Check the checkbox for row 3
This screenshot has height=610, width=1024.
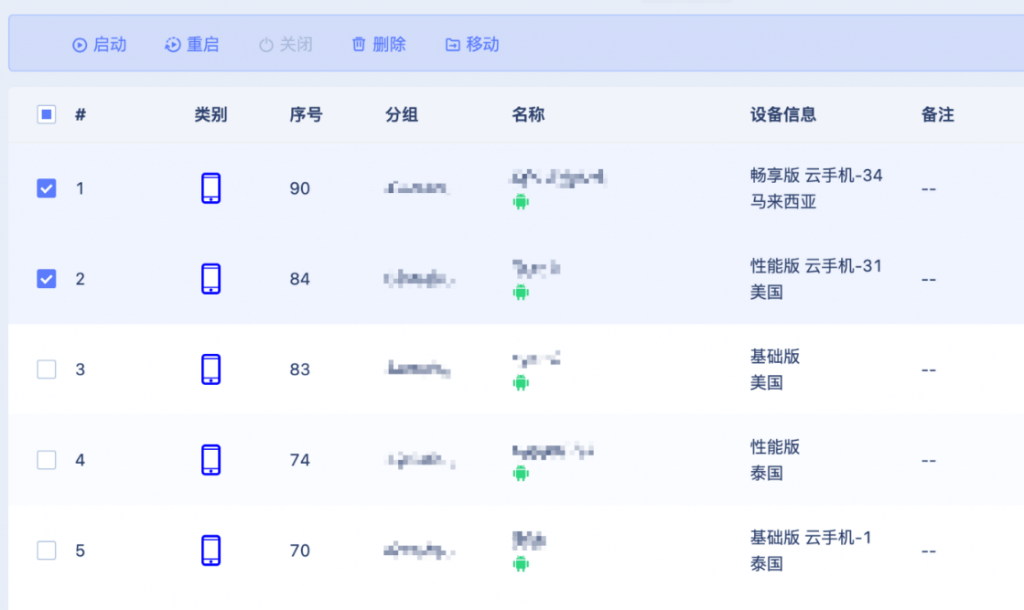47,369
